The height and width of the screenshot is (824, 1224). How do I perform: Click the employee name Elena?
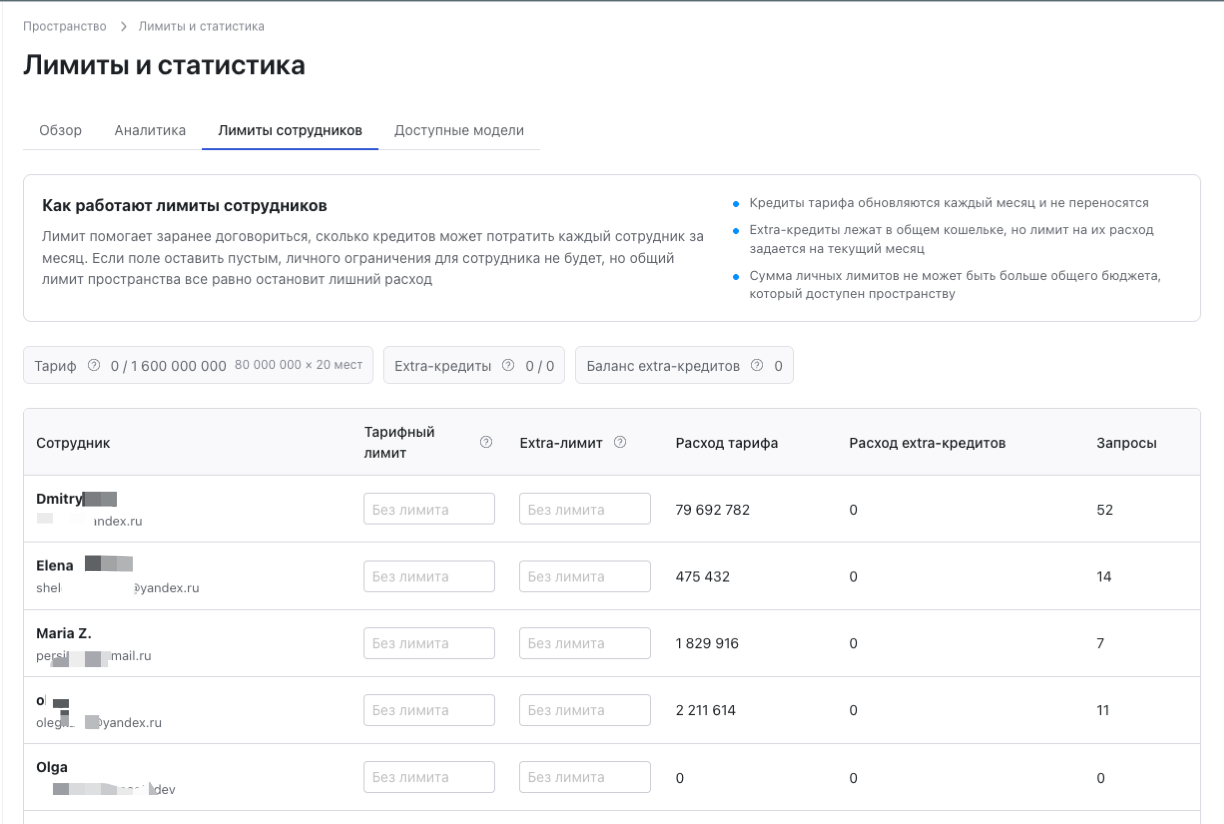[x=55, y=565]
